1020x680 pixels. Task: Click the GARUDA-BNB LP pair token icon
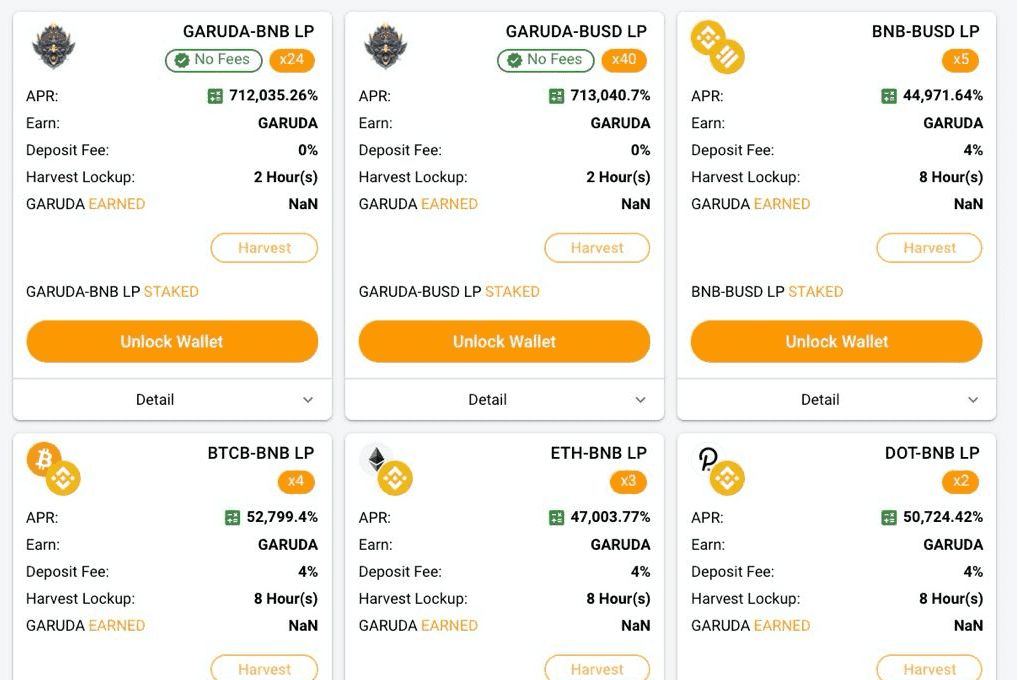(x=53, y=45)
